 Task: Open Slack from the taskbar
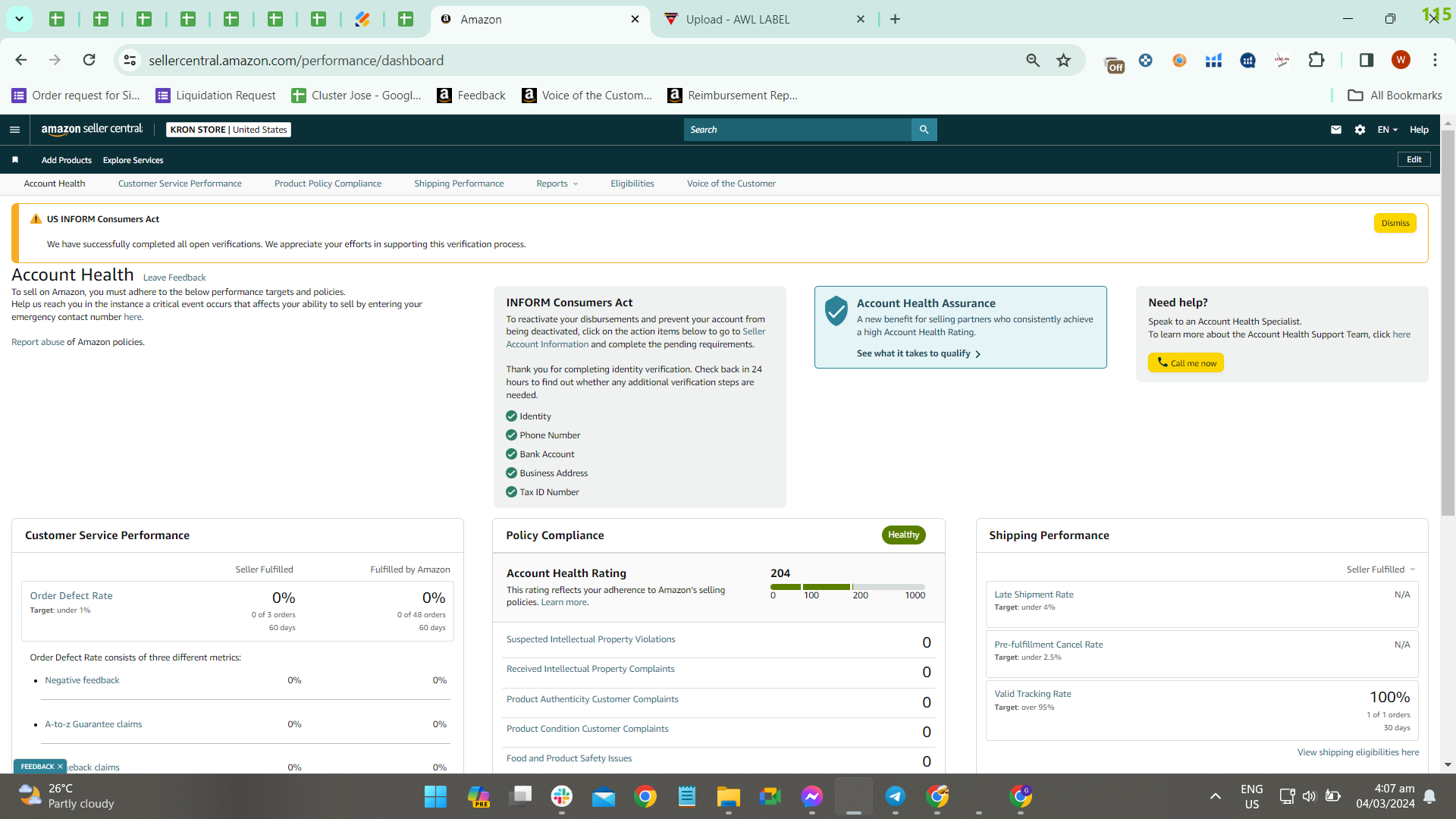(x=562, y=796)
